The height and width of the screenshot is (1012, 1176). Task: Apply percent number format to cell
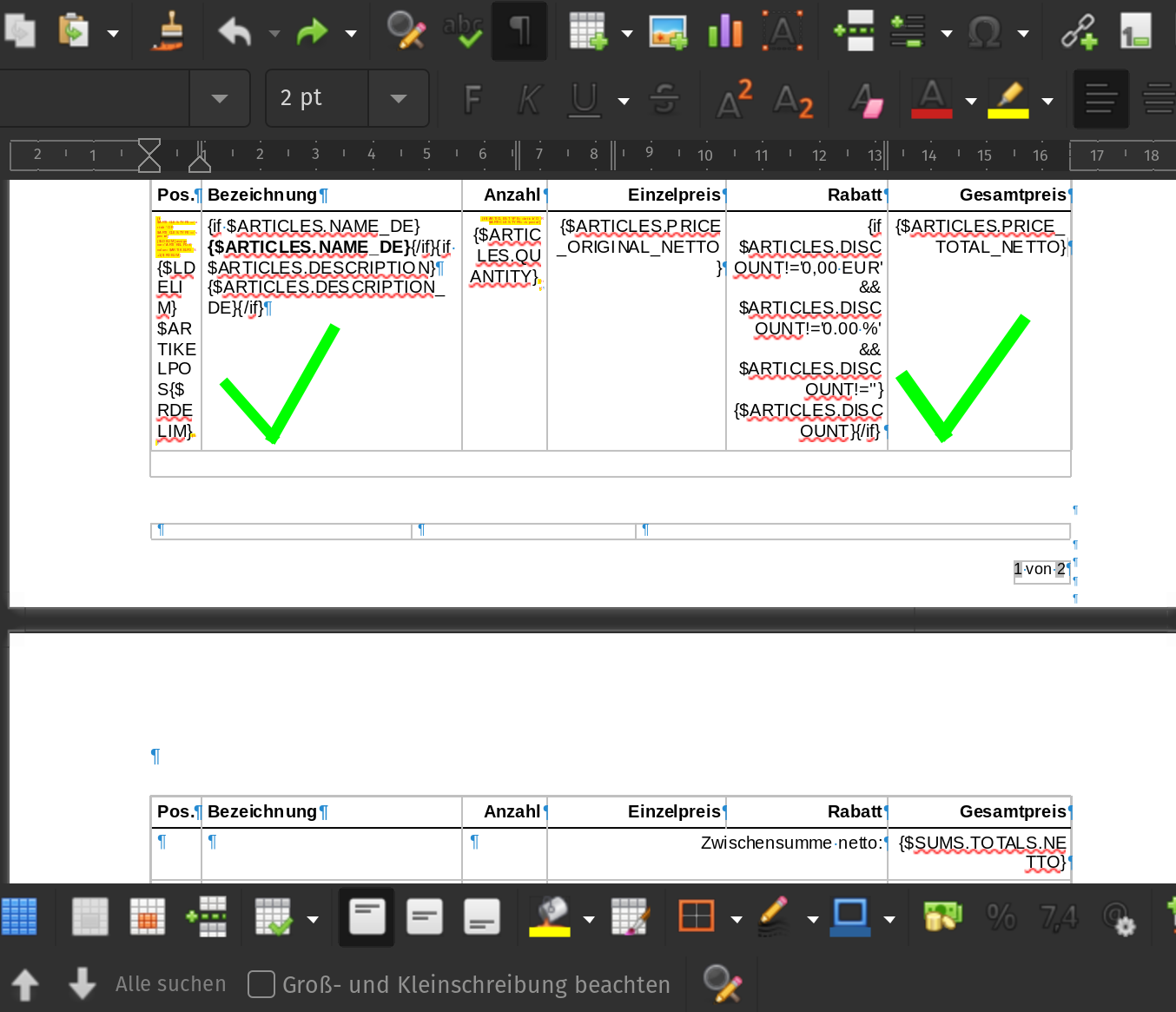1001,916
